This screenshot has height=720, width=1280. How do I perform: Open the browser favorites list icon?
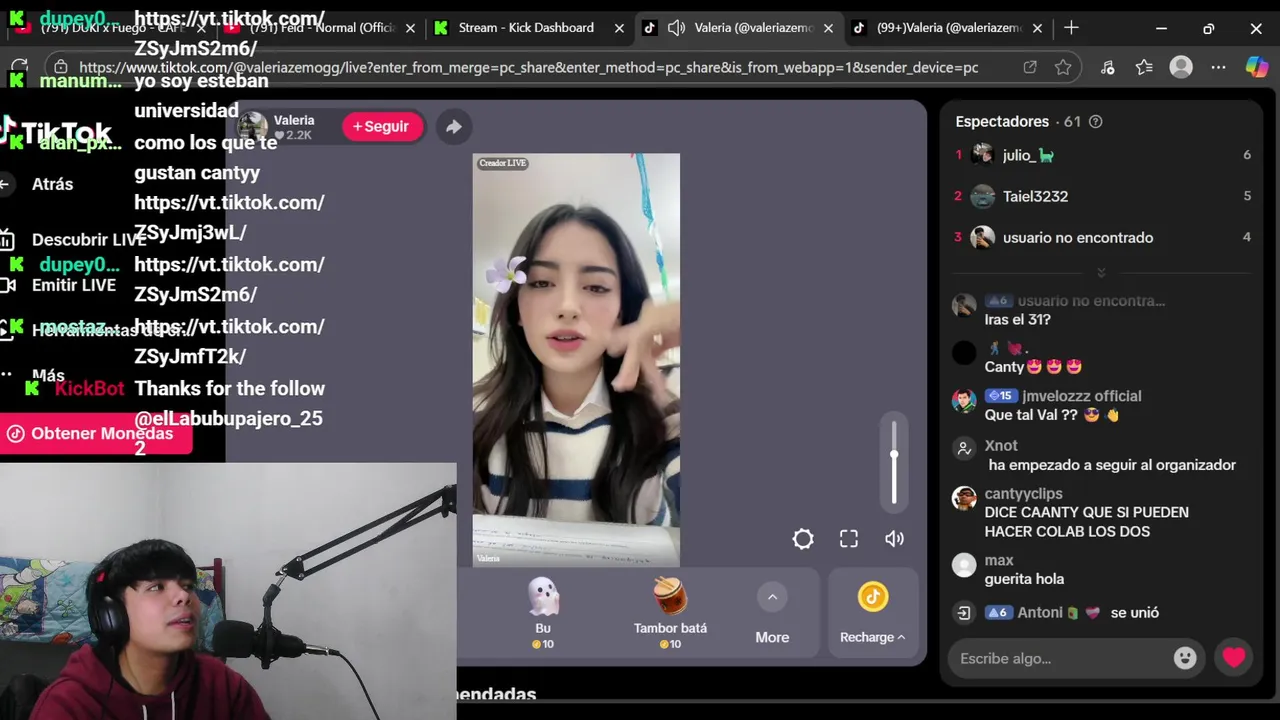point(1144,68)
